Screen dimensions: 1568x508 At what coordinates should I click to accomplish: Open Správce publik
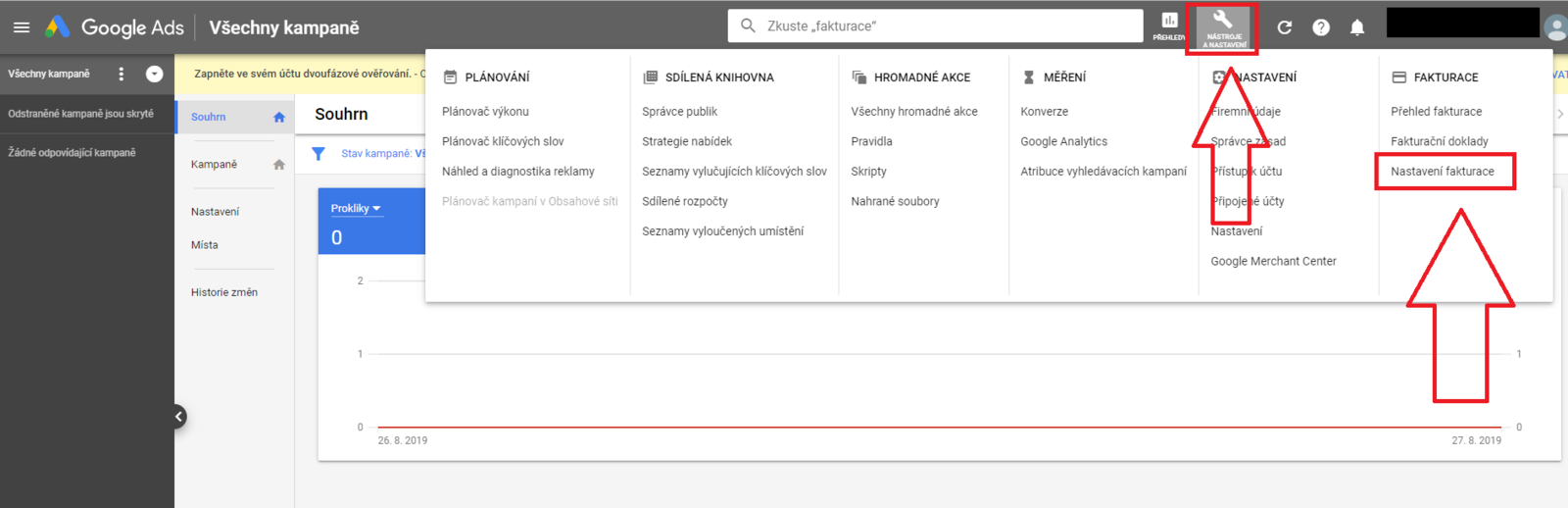pyautogui.click(x=679, y=112)
